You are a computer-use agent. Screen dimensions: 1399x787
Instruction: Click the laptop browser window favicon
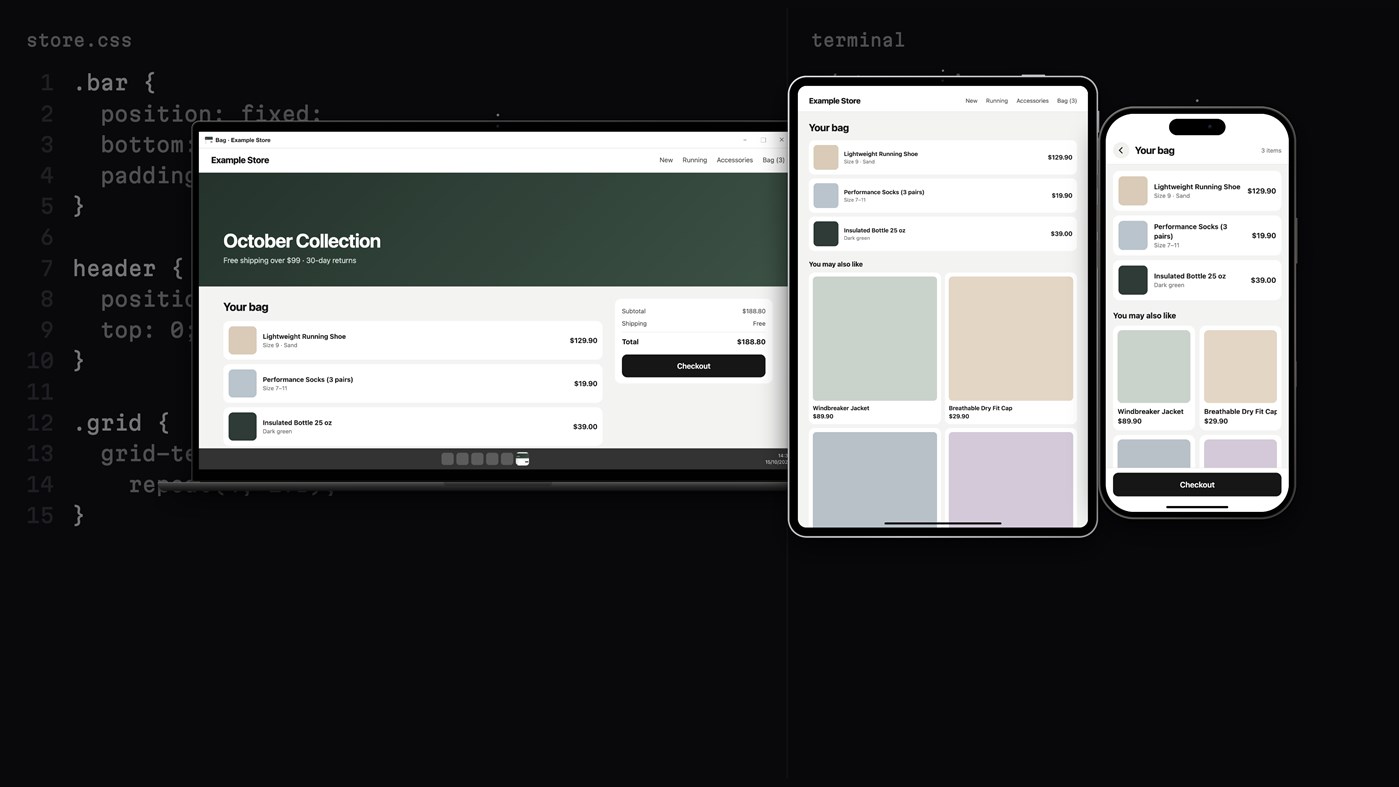(208, 140)
